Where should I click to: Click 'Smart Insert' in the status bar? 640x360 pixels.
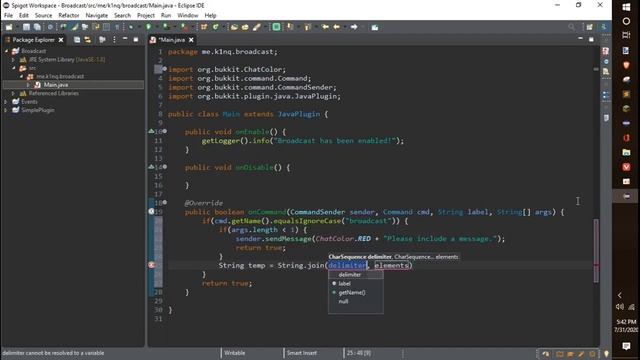point(302,353)
